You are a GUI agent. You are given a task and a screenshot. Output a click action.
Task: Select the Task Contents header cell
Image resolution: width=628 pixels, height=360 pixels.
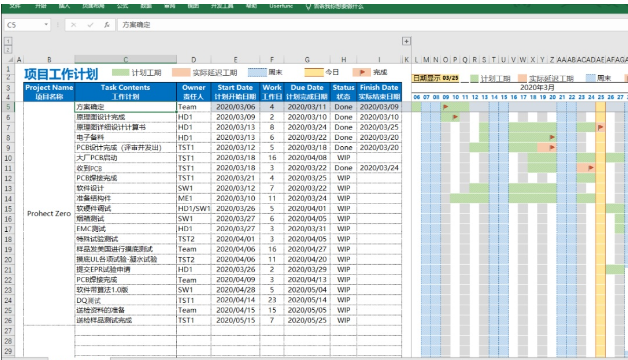point(125,92)
